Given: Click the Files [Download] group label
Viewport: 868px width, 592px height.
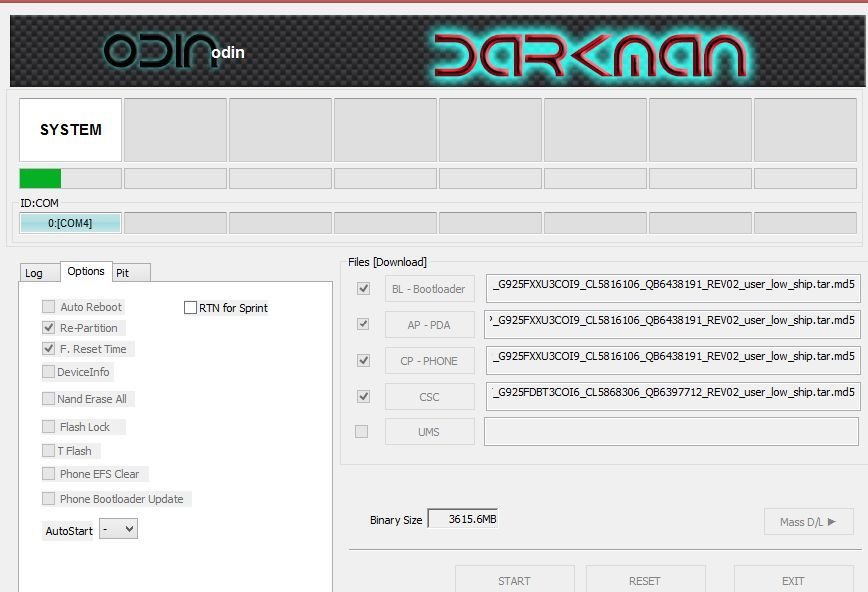Looking at the screenshot, I should [x=387, y=262].
